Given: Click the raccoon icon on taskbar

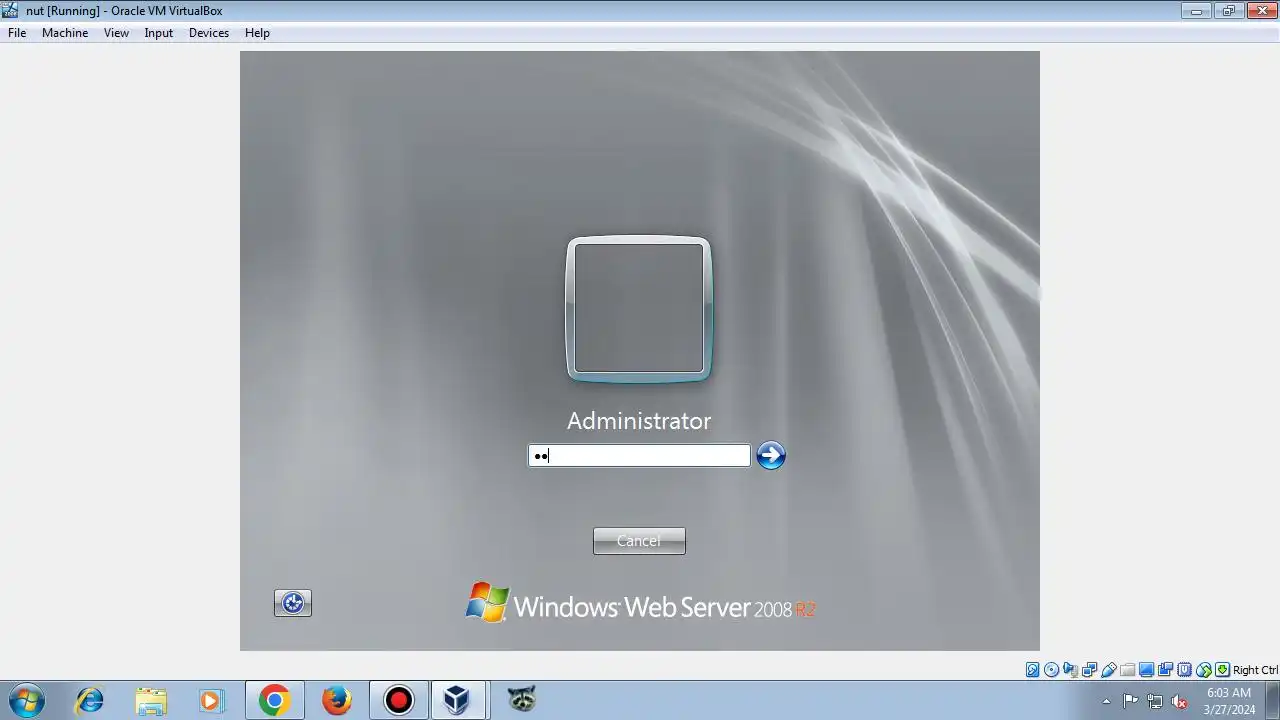Looking at the screenshot, I should click(521, 700).
